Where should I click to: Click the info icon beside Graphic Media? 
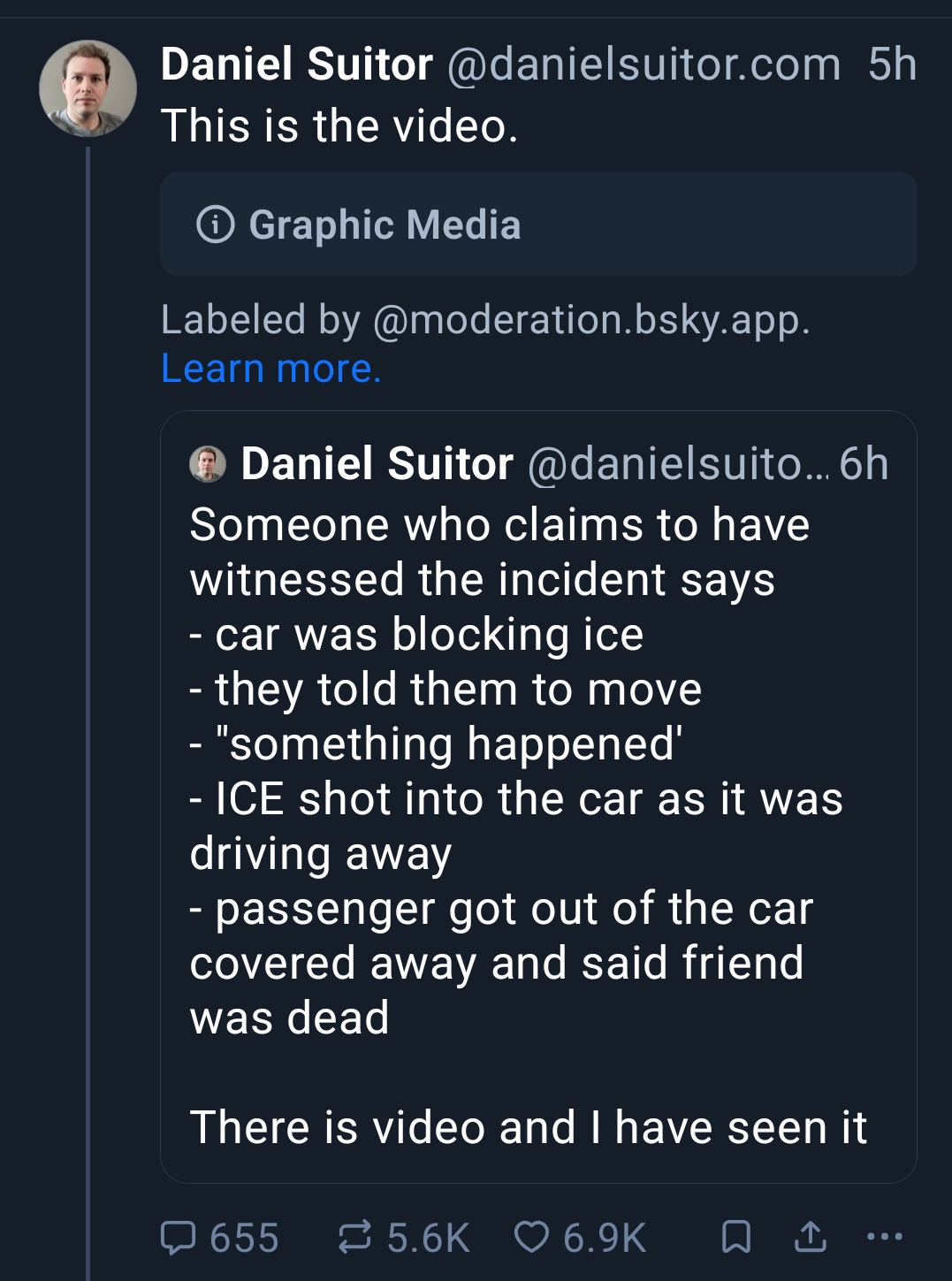pos(215,225)
